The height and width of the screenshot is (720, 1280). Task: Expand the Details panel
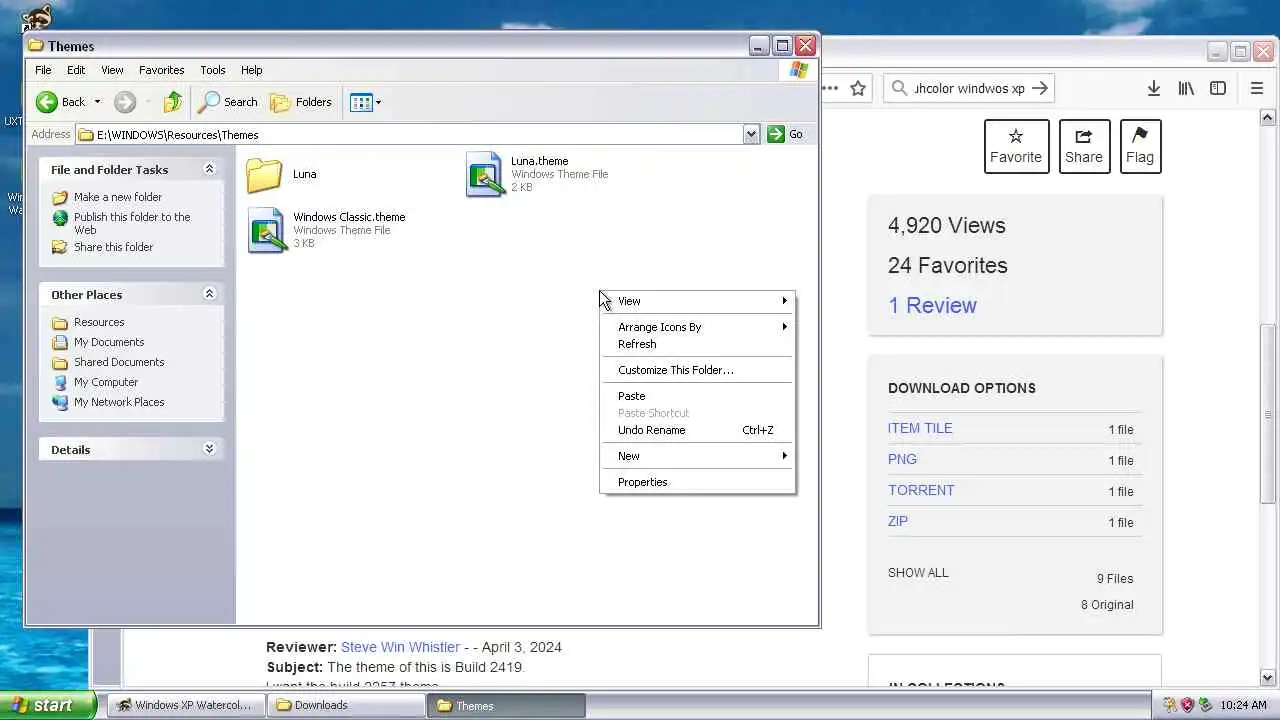click(x=209, y=449)
